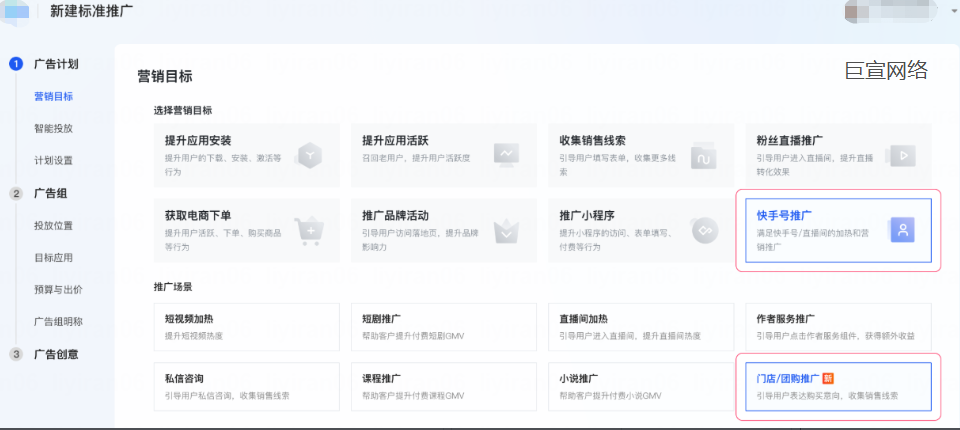
Task: Click the 推广场景 label
Action: pos(173,287)
